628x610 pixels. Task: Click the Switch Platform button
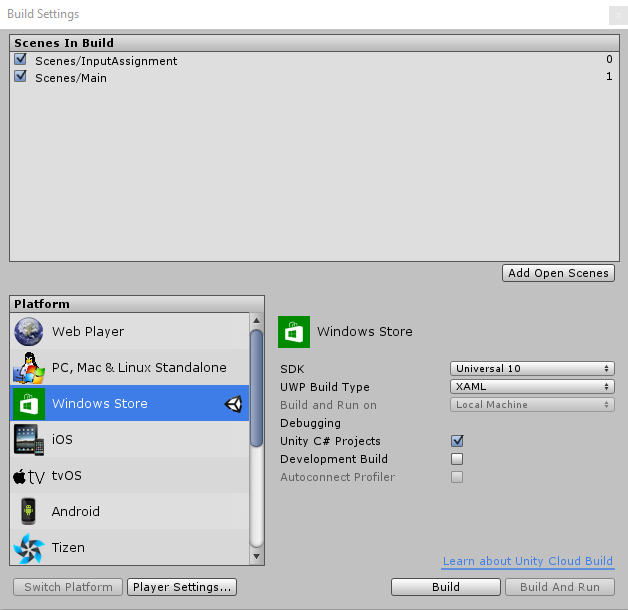coord(68,587)
